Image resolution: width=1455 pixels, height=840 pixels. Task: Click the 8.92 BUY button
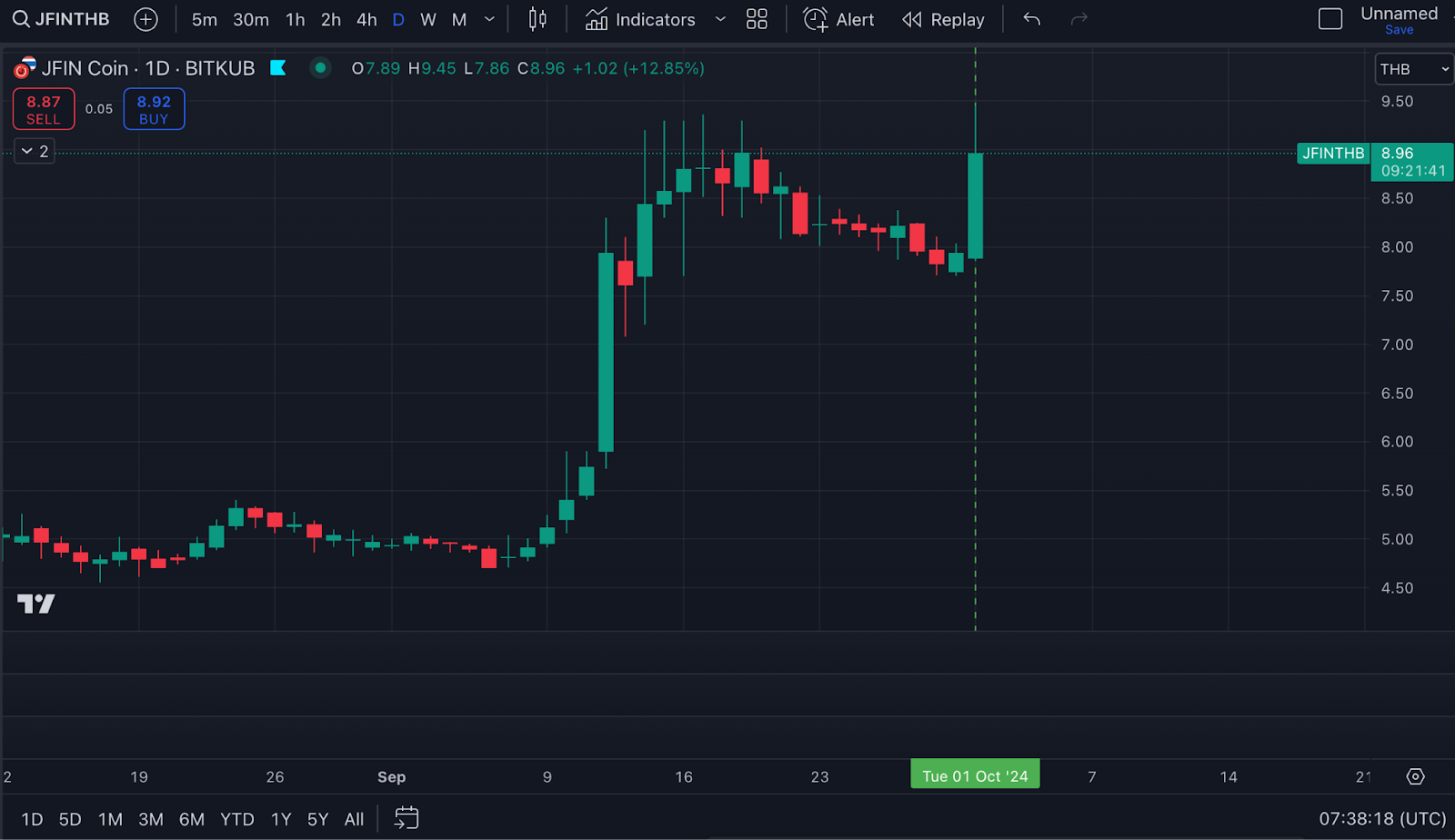click(x=154, y=109)
